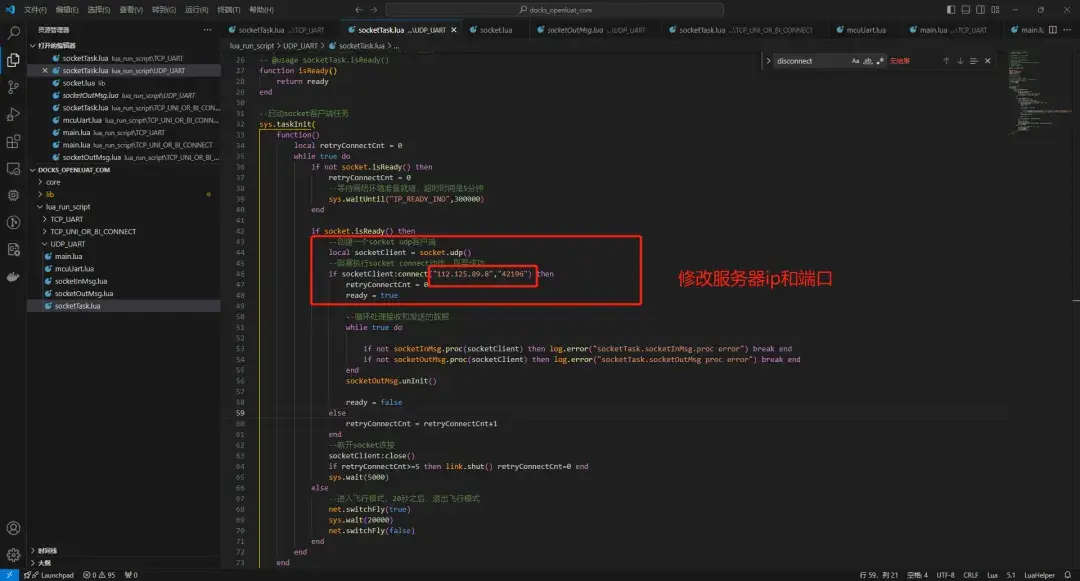
Task: Click the code minimap
Action: click(1041, 93)
